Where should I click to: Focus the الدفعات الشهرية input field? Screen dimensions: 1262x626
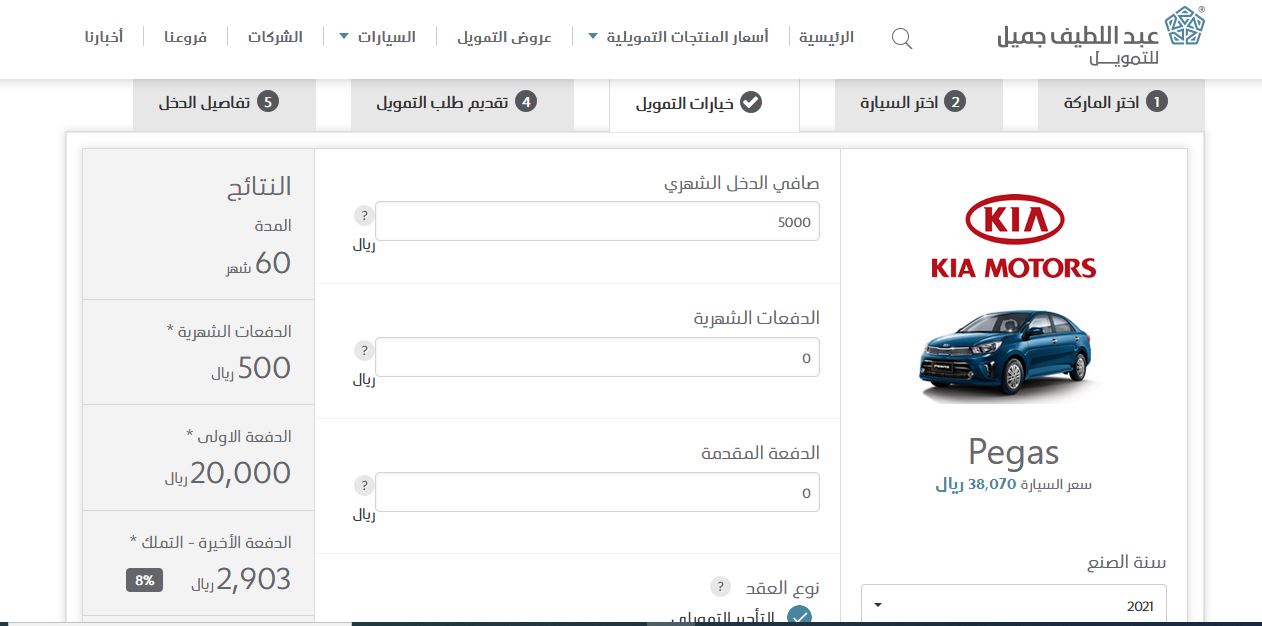click(x=597, y=357)
